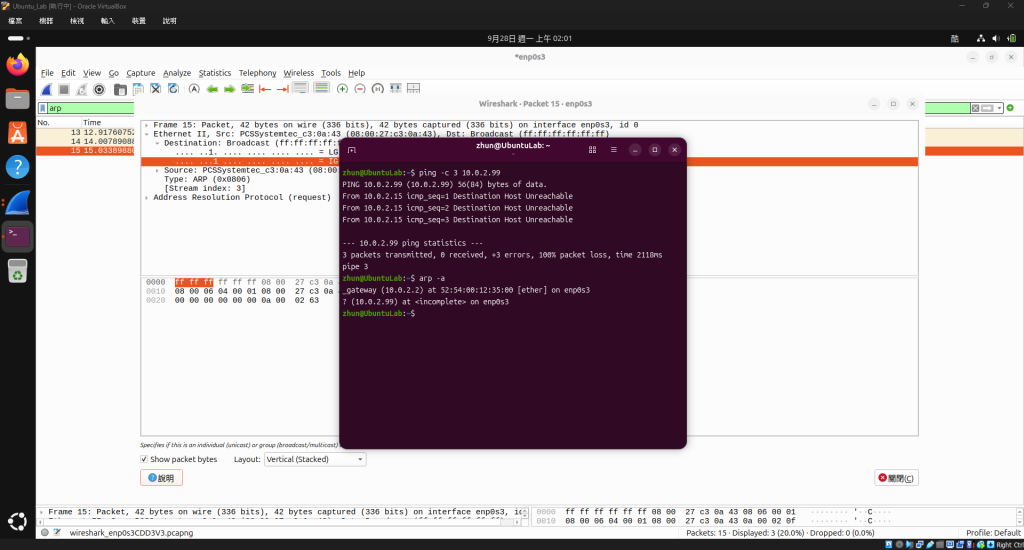Zoom out main window text

click(360, 89)
